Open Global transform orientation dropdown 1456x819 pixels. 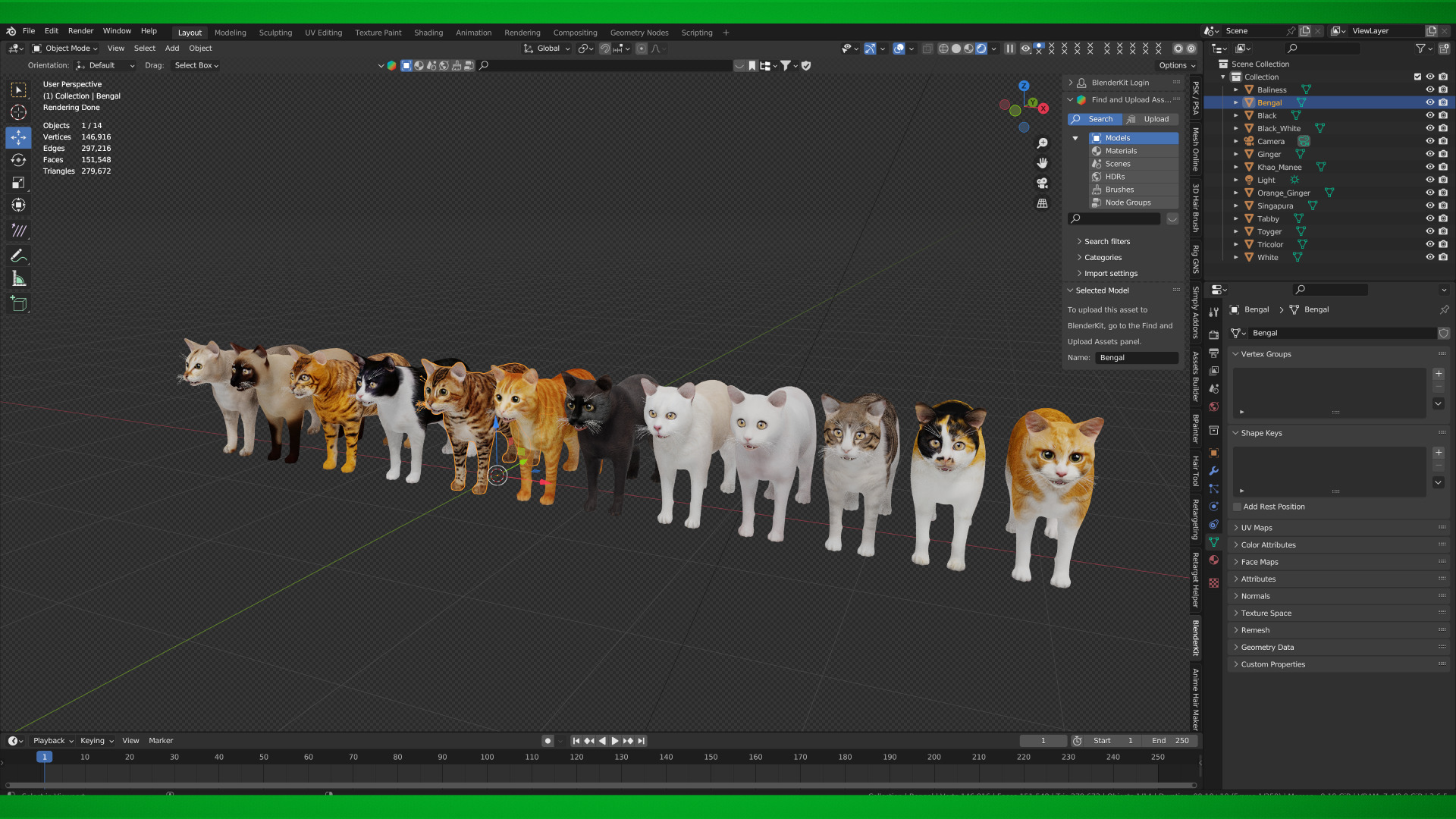(547, 49)
